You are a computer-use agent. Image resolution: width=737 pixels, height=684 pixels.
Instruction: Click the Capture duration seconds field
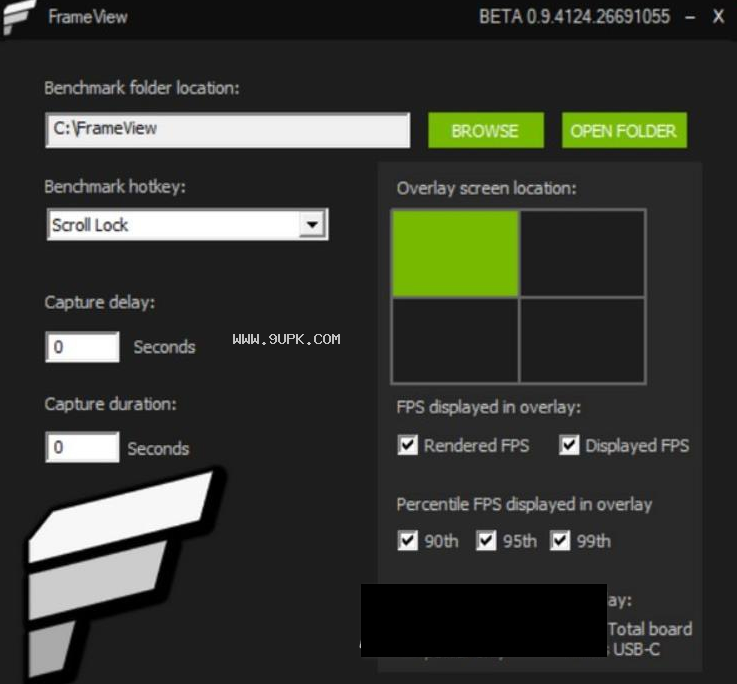point(82,447)
